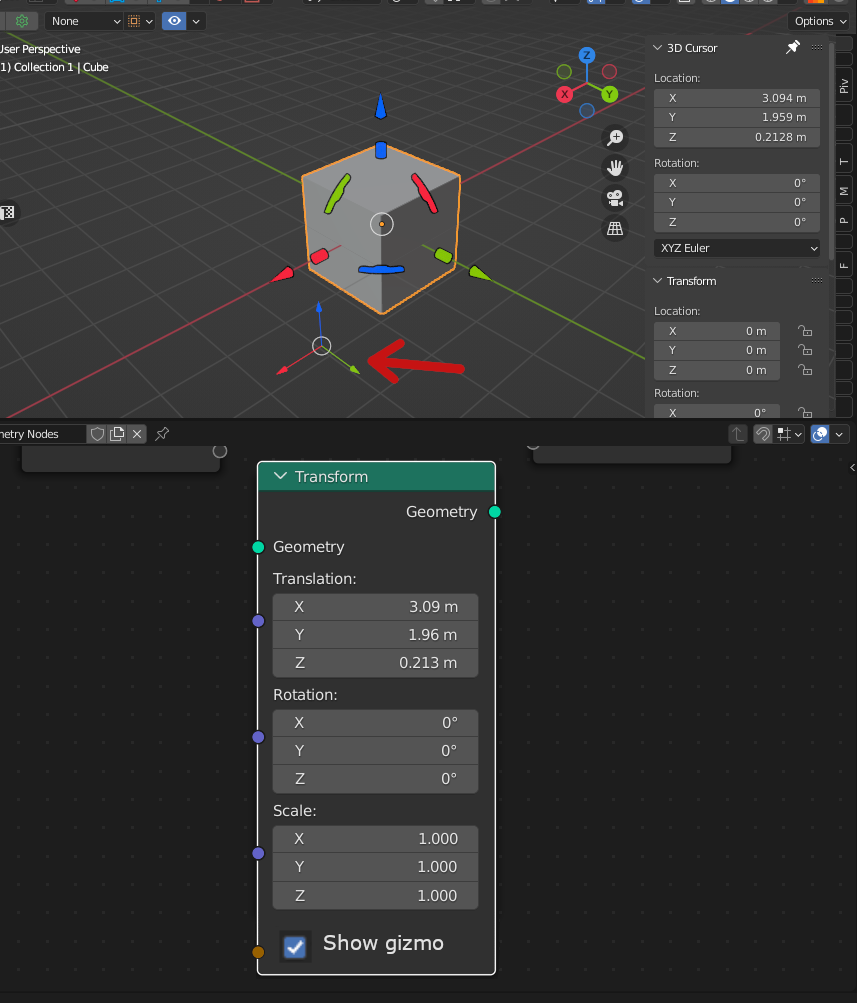This screenshot has height=1003, width=857.
Task: Unlink the node group with X icon
Action: 137,434
